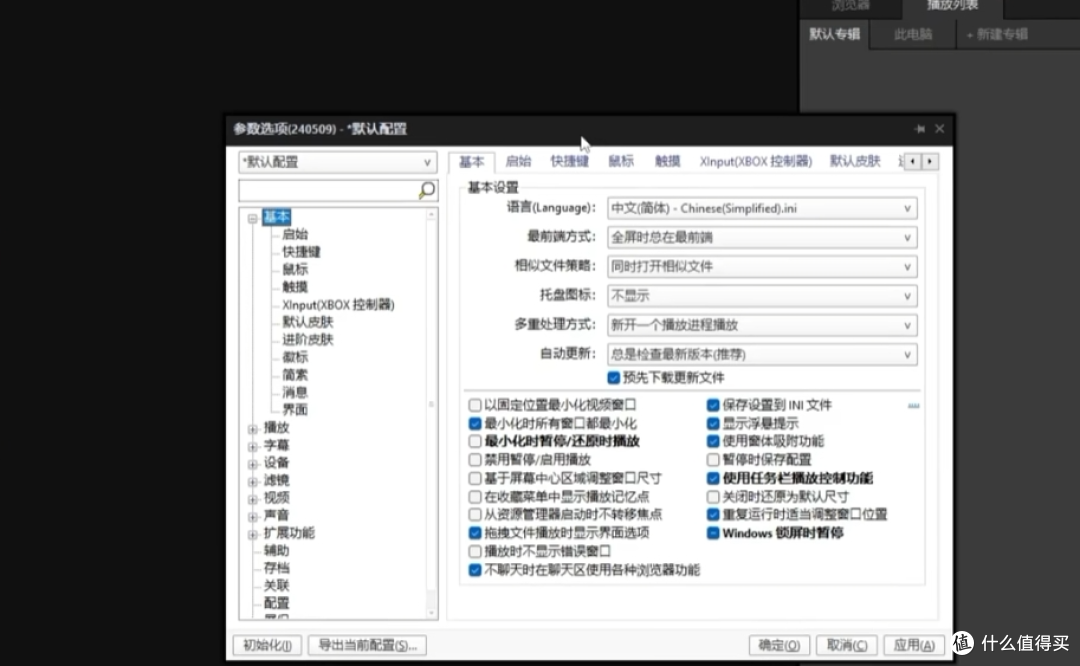This screenshot has height=666, width=1080.
Task: Click the 取消(C) button
Action: (847, 645)
